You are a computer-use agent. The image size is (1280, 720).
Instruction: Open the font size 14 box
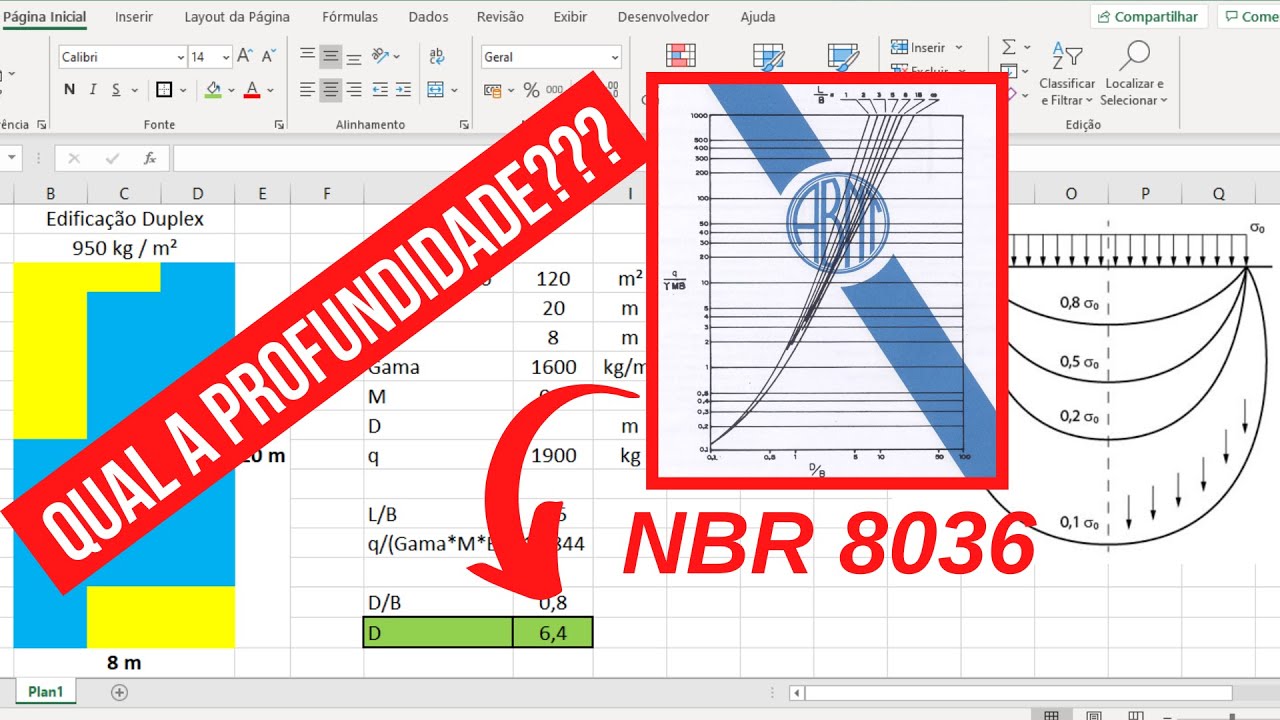click(x=211, y=57)
